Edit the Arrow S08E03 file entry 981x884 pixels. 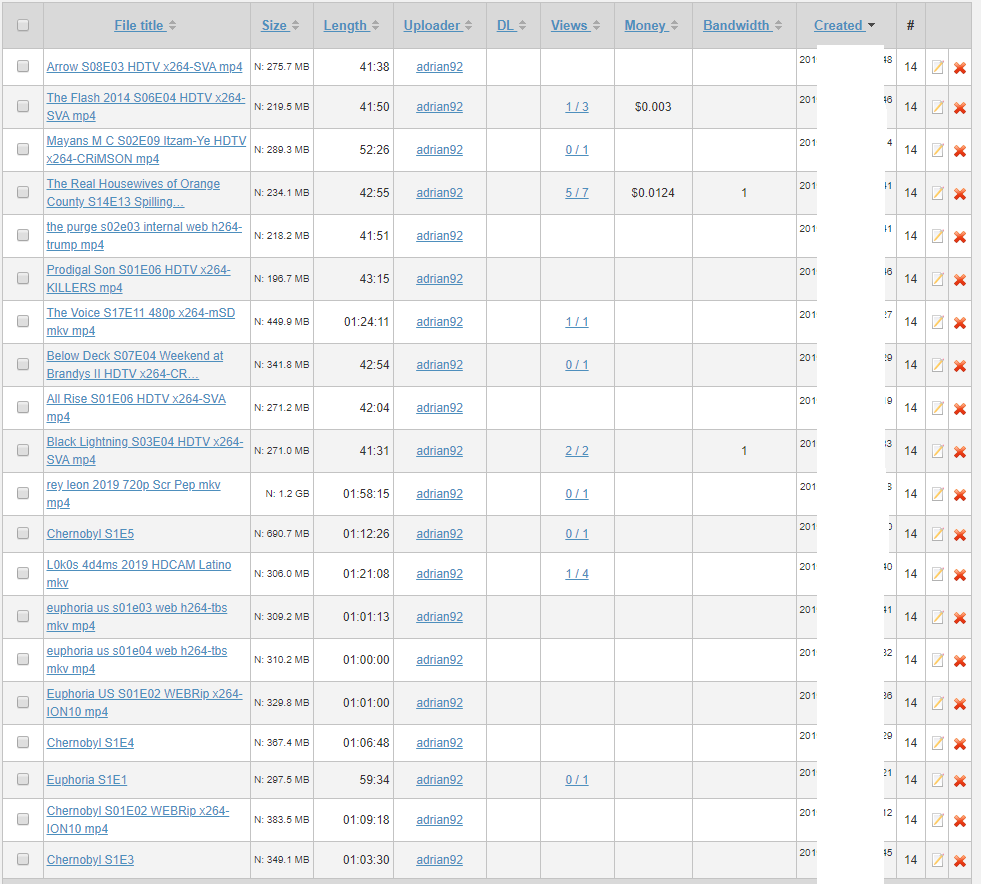click(937, 67)
